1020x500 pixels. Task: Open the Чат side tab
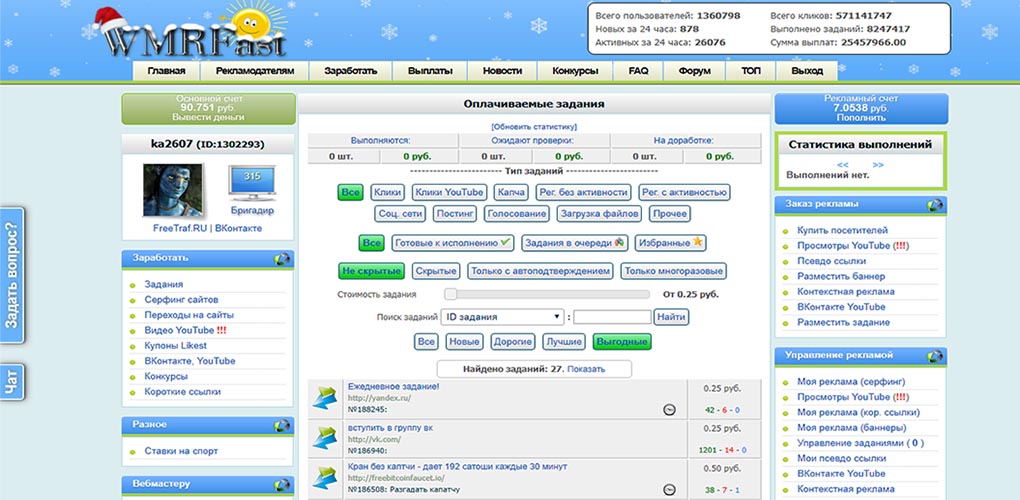pos(12,382)
